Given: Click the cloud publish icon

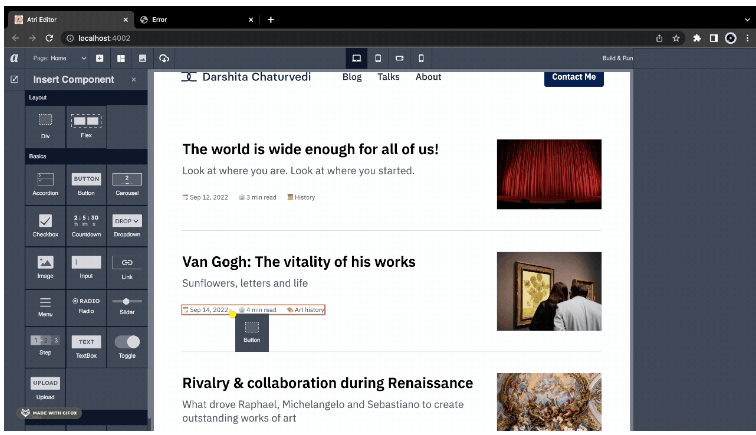Looking at the screenshot, I should coord(164,58).
